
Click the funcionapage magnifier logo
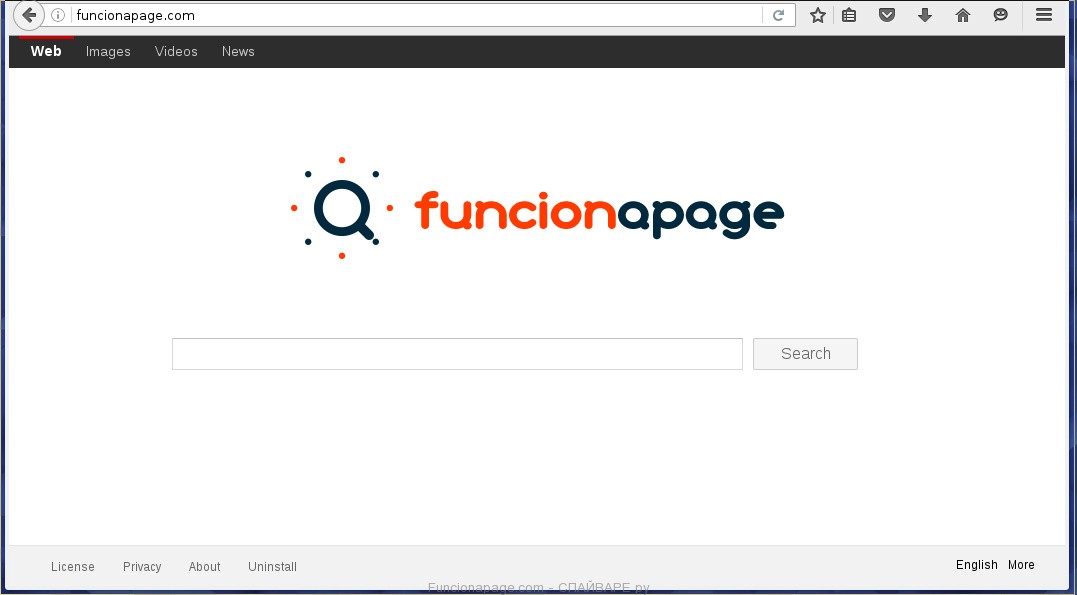pos(341,207)
